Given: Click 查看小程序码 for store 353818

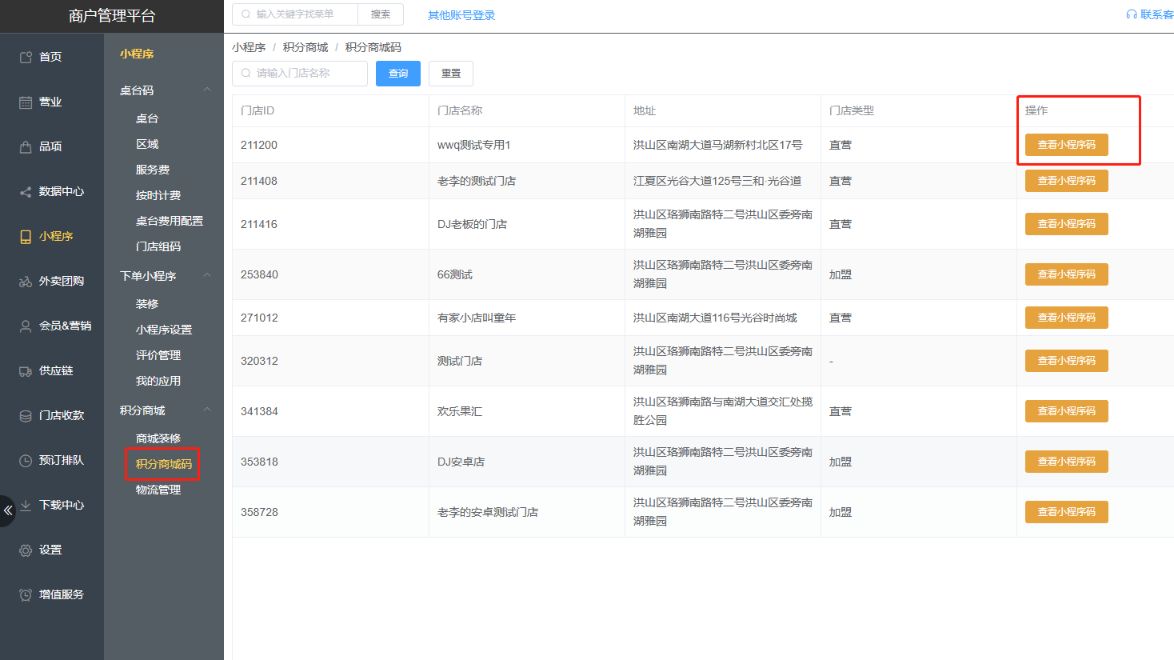Looking at the screenshot, I should [x=1066, y=461].
